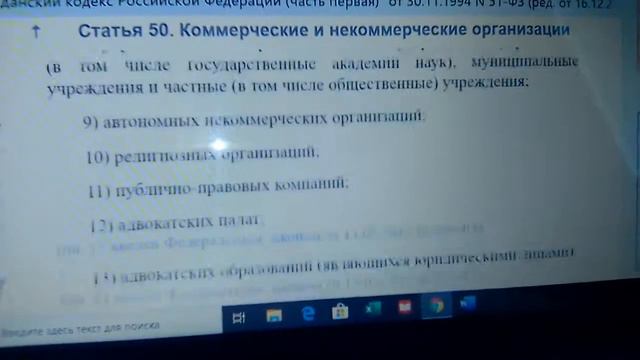This screenshot has height=360, width=640.
Task: Switch to Excel on the taskbar
Action: click(x=373, y=309)
